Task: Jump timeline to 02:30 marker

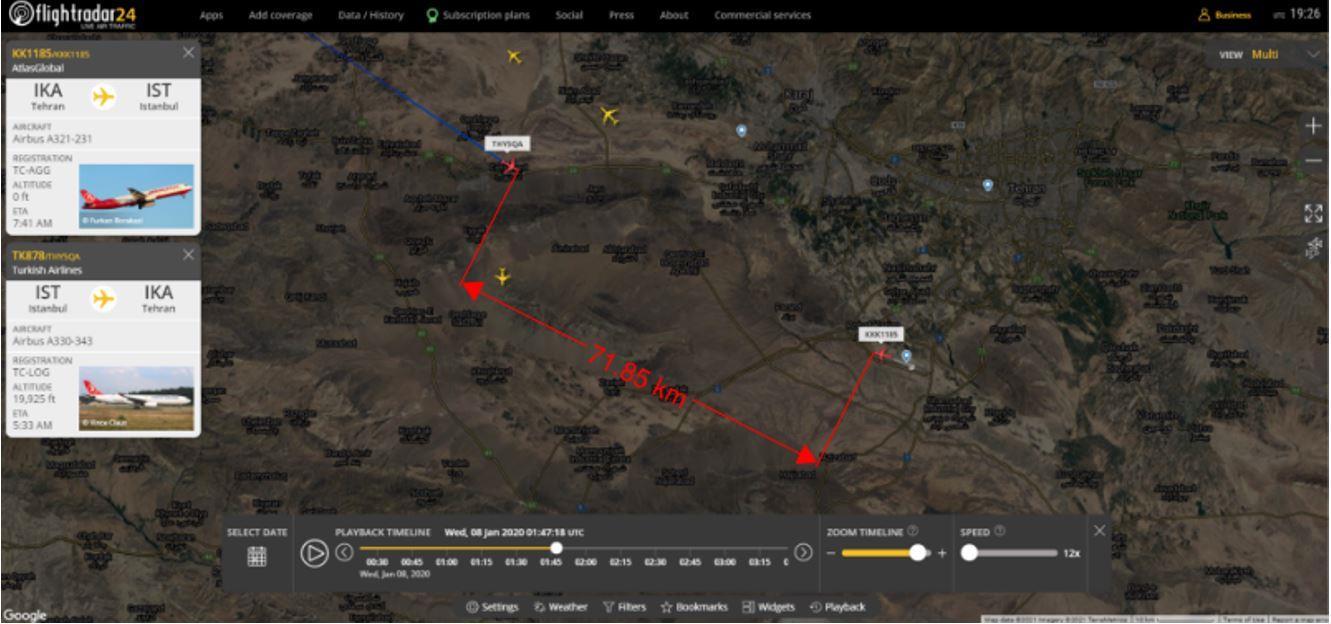Action: [656, 562]
